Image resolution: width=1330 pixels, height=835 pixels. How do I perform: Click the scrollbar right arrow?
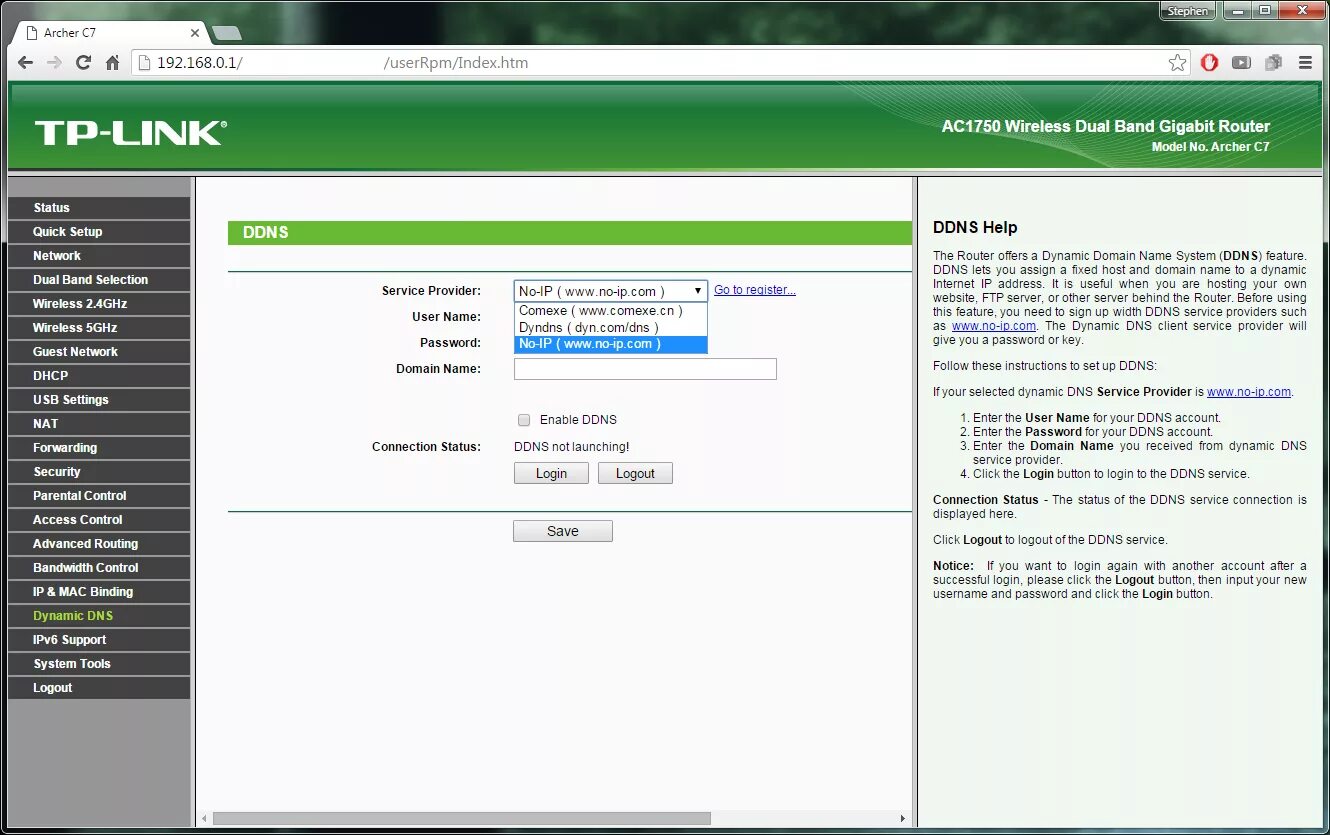(902, 818)
